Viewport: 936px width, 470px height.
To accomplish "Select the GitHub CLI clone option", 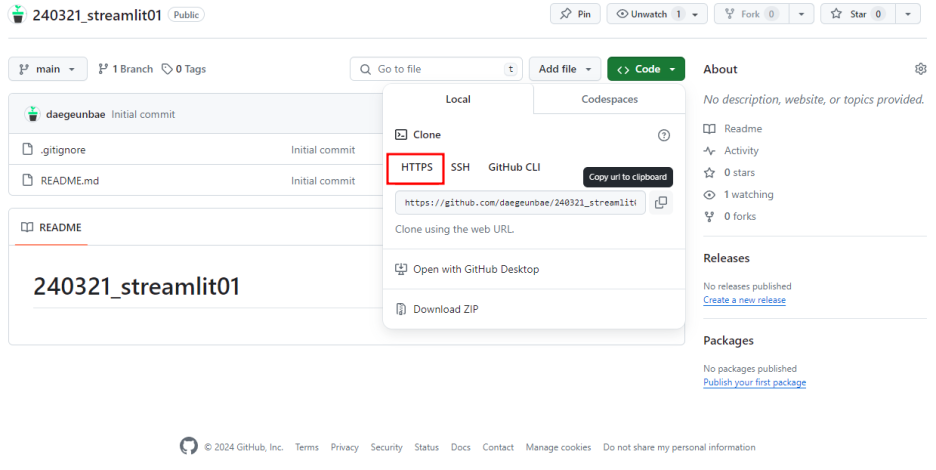I will pos(514,167).
